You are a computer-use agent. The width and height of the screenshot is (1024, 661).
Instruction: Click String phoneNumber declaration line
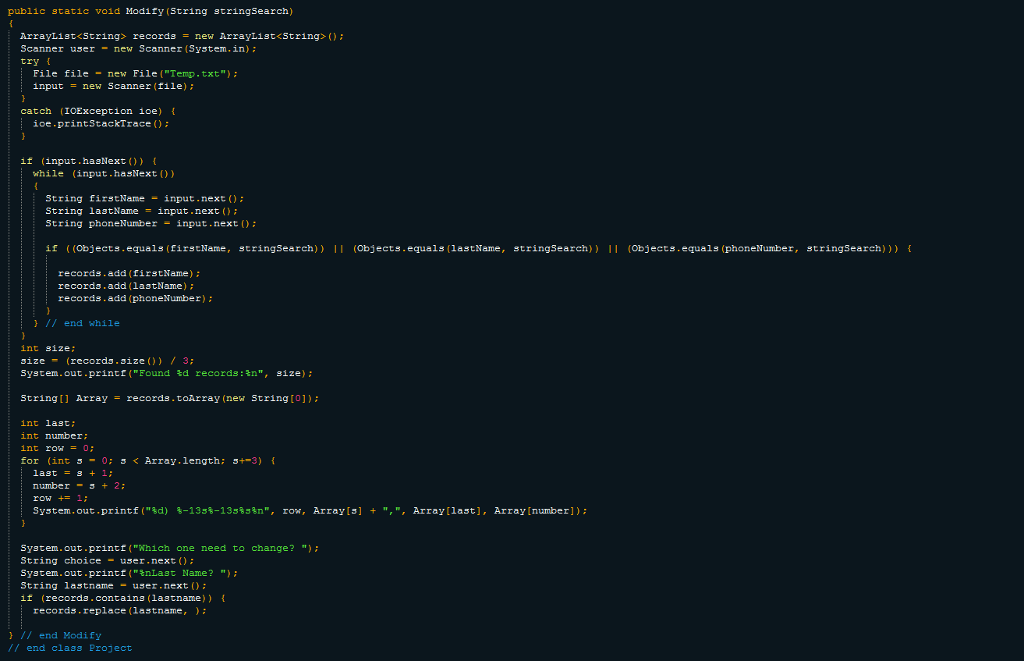pyautogui.click(x=150, y=223)
